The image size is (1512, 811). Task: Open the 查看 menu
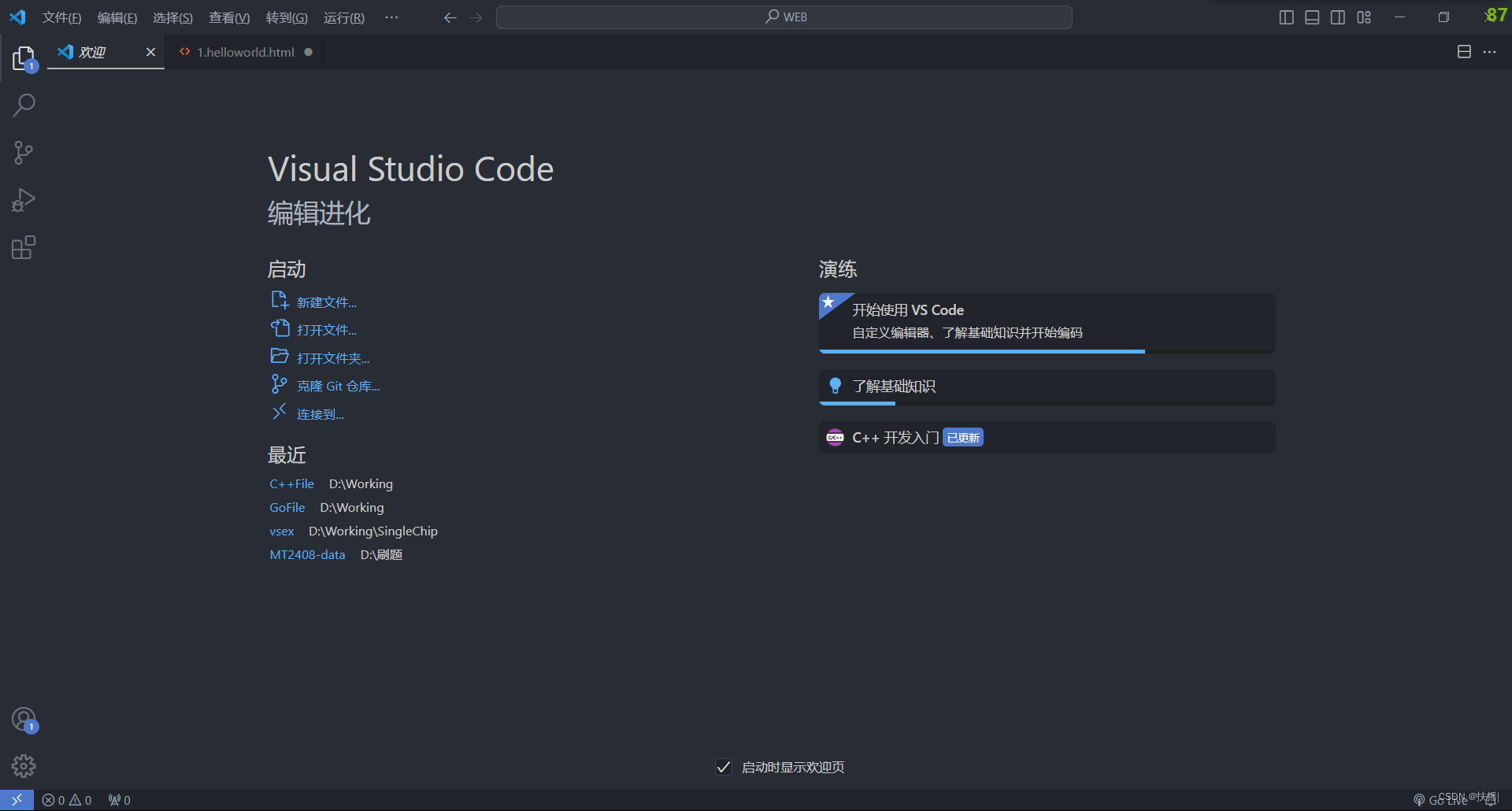229,17
